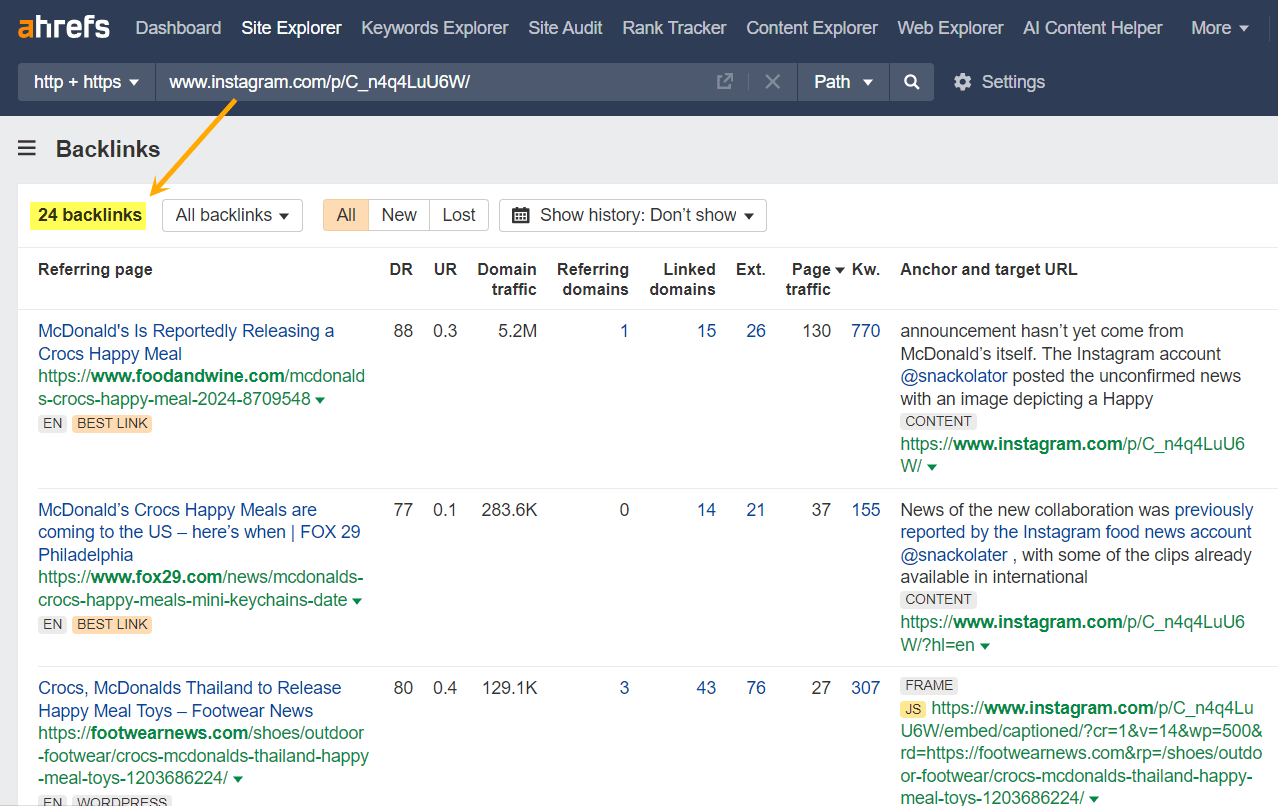Click the Page traffic sort caret
This screenshot has height=806, width=1278.
(x=838, y=268)
